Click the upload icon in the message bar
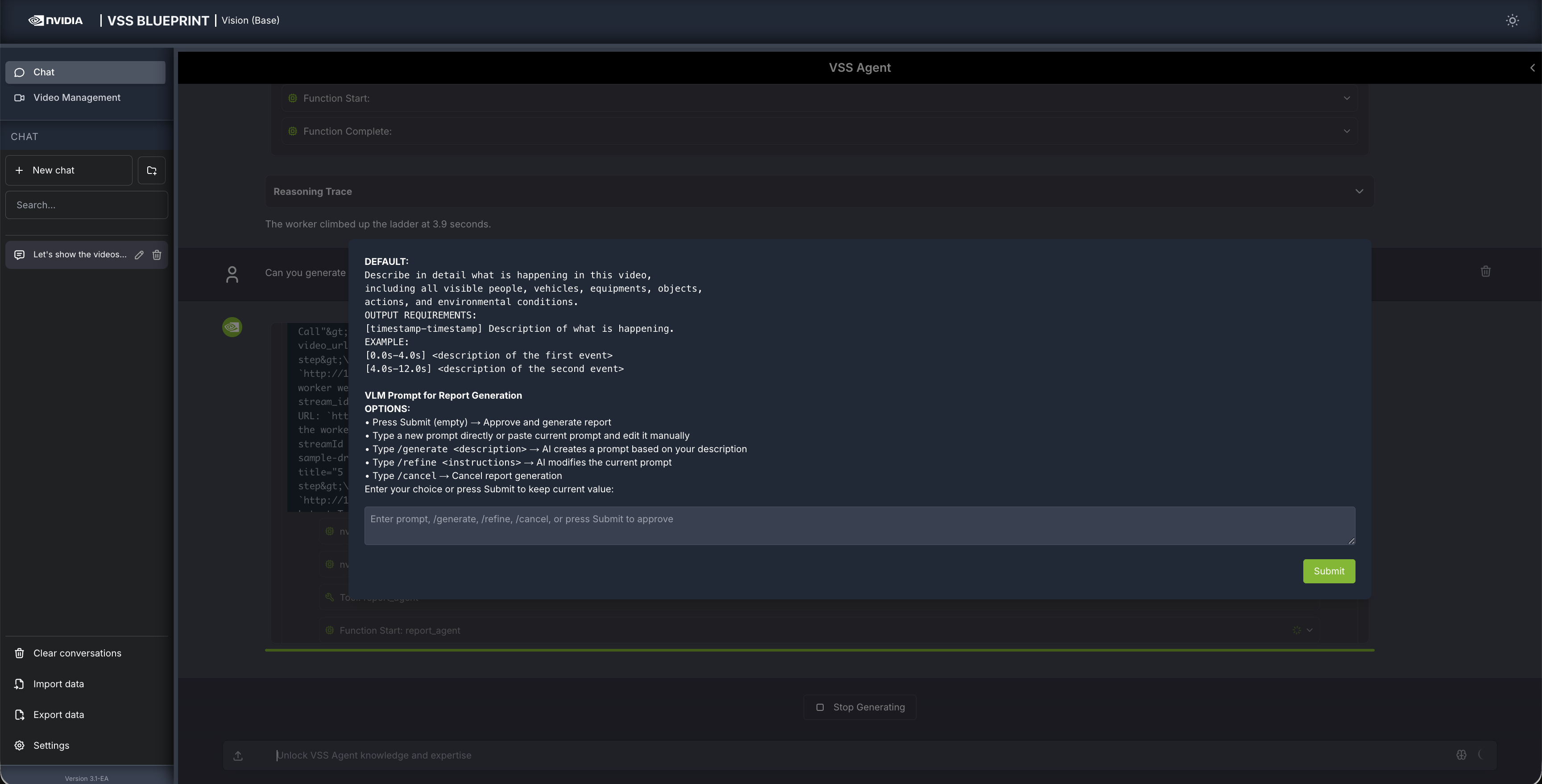The height and width of the screenshot is (784, 1542). tap(238, 755)
